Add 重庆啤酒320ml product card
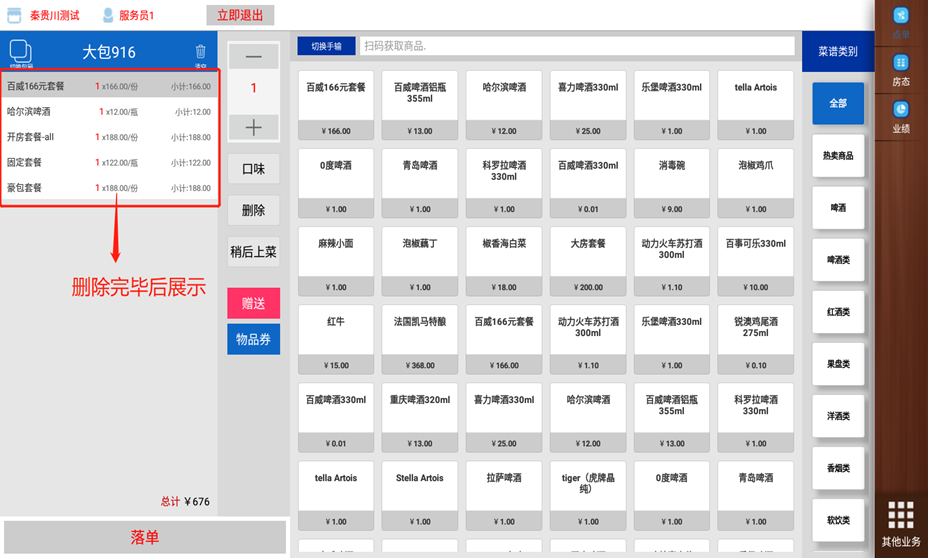 coord(420,418)
